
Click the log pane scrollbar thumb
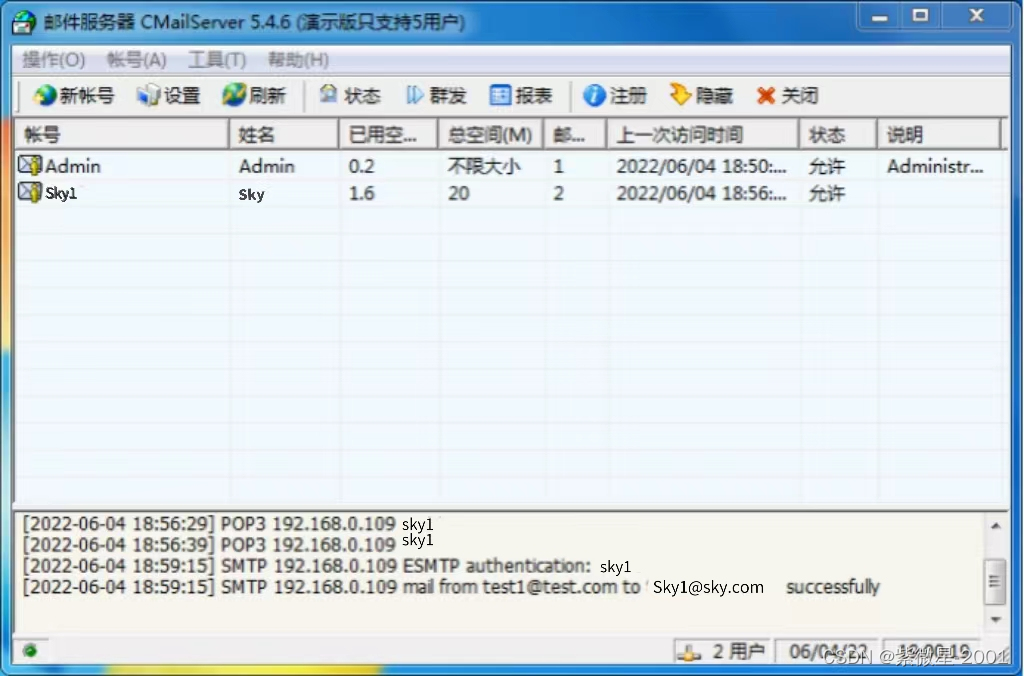click(995, 581)
